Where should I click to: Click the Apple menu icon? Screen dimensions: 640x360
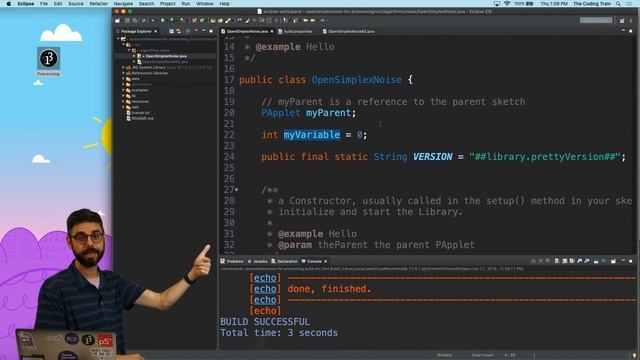[x=8, y=4]
